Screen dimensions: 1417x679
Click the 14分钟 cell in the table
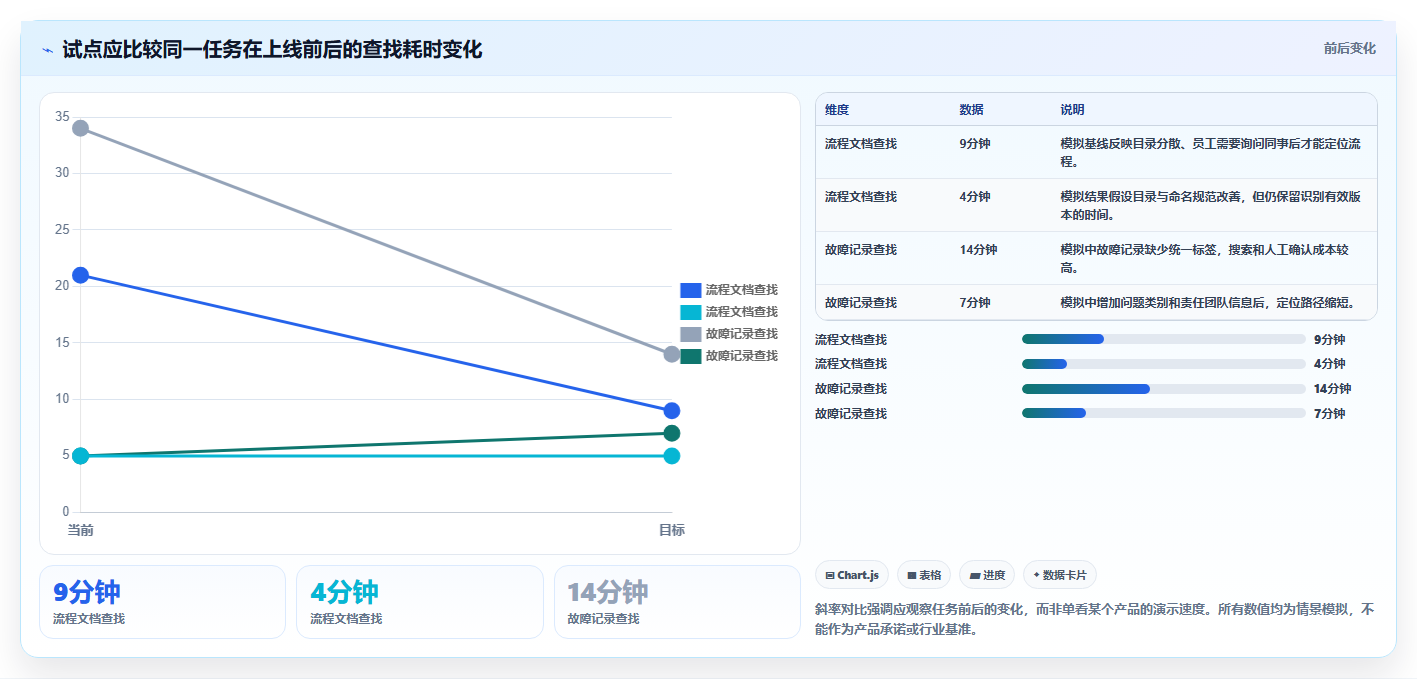click(x=978, y=250)
